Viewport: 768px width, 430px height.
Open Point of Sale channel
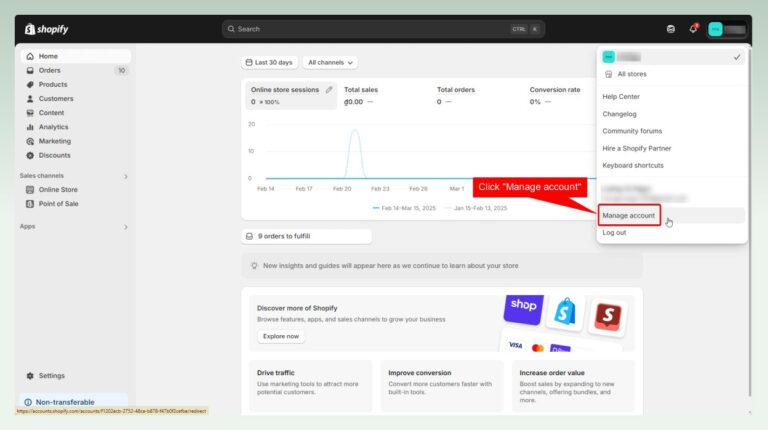[x=76, y=204]
